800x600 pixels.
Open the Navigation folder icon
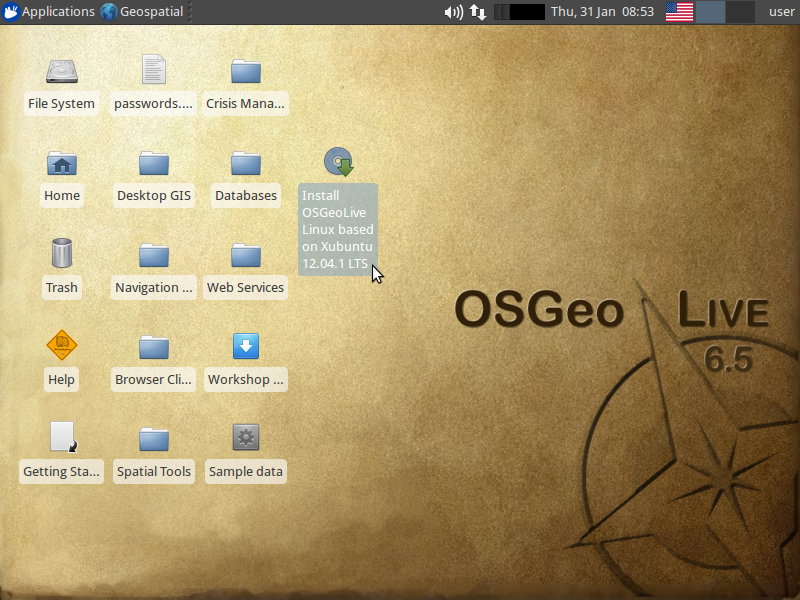pos(154,255)
